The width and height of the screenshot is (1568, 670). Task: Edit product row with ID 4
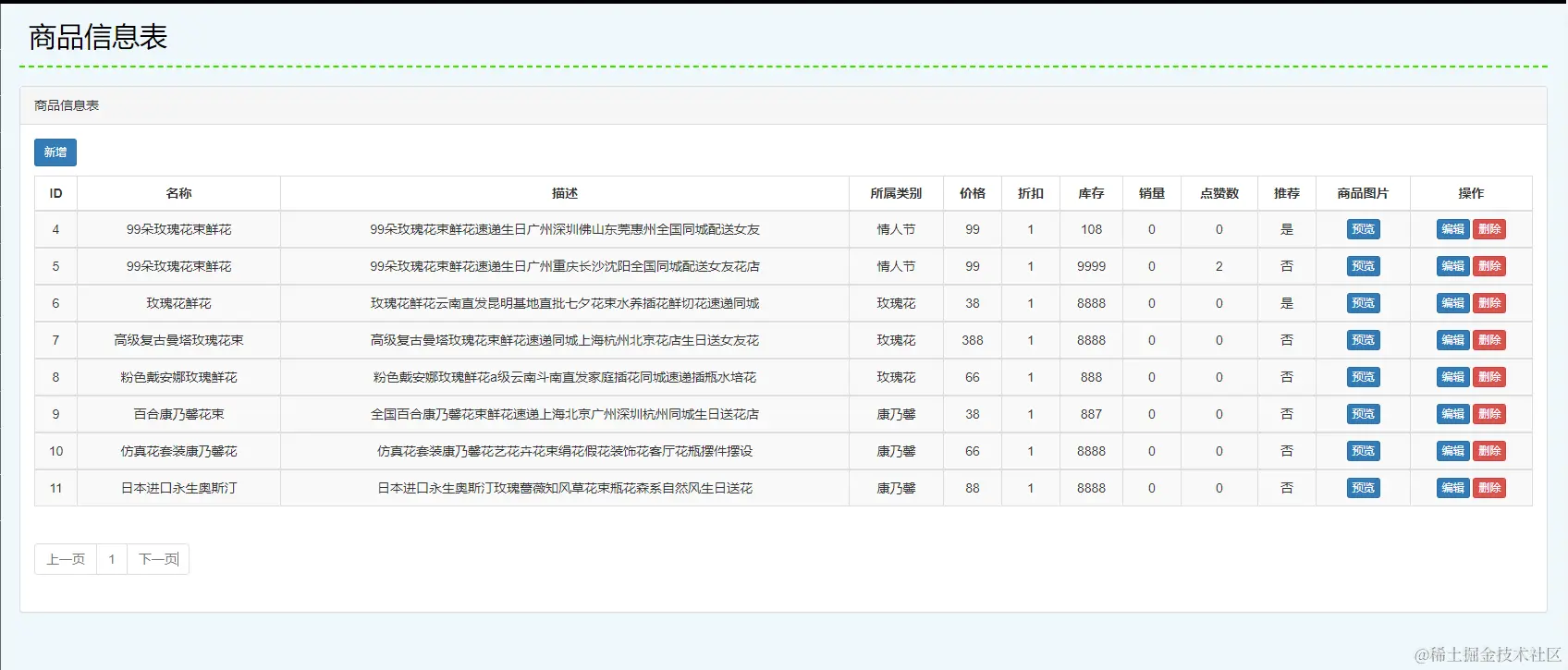(x=1452, y=229)
